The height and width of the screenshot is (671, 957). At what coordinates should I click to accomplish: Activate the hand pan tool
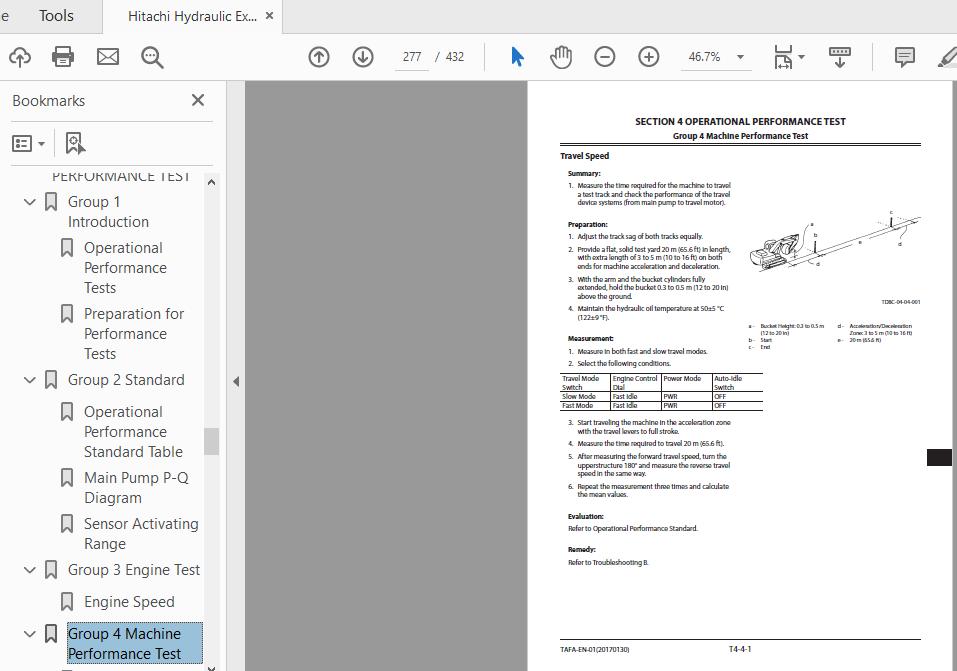561,57
